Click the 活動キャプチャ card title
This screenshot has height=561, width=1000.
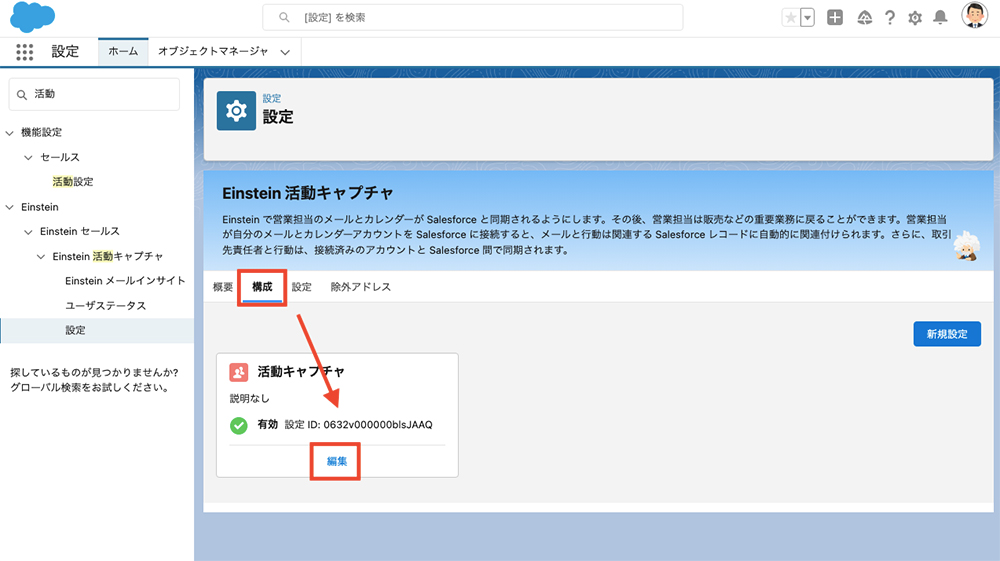(x=301, y=372)
